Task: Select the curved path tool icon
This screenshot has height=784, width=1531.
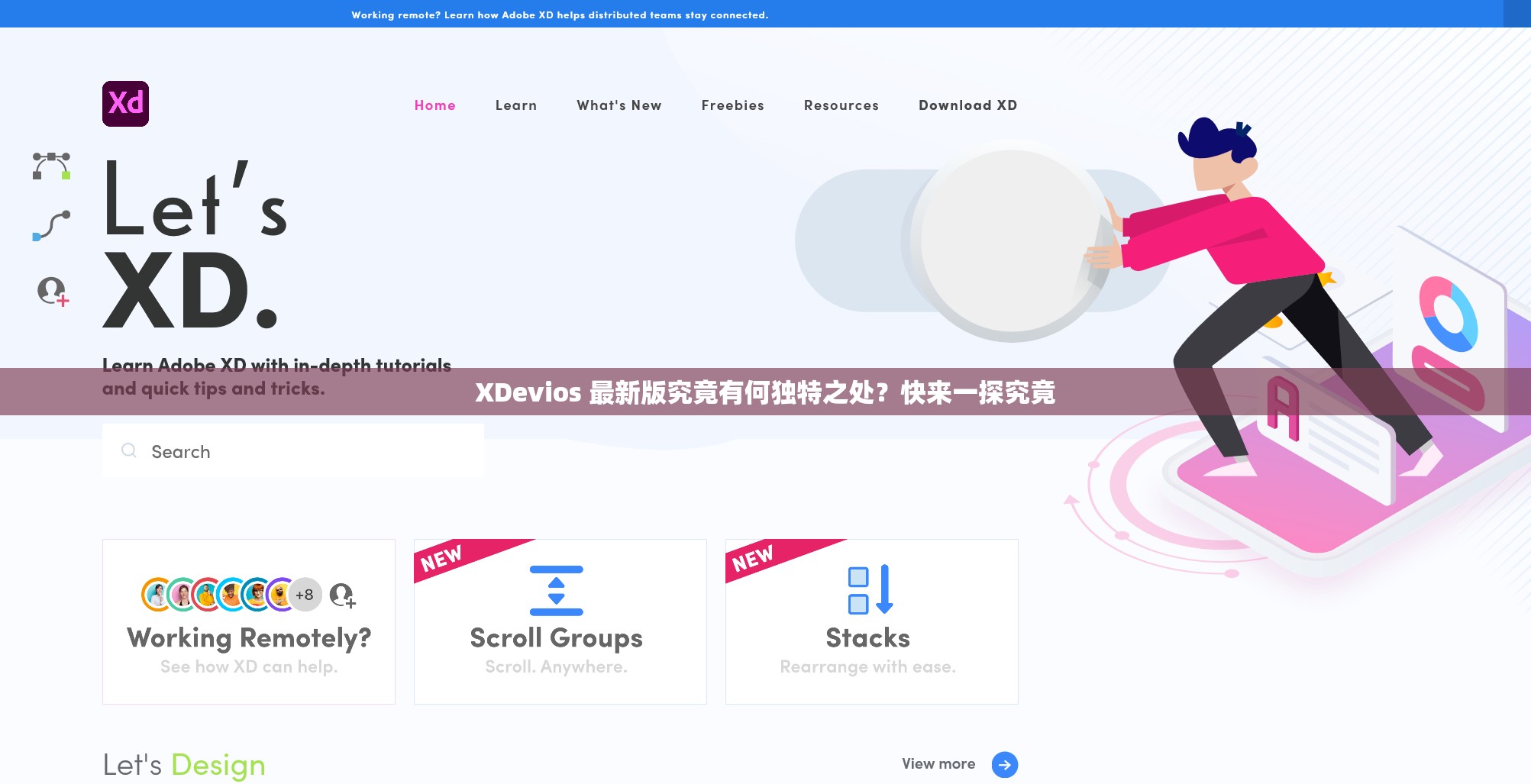Action: click(x=51, y=226)
